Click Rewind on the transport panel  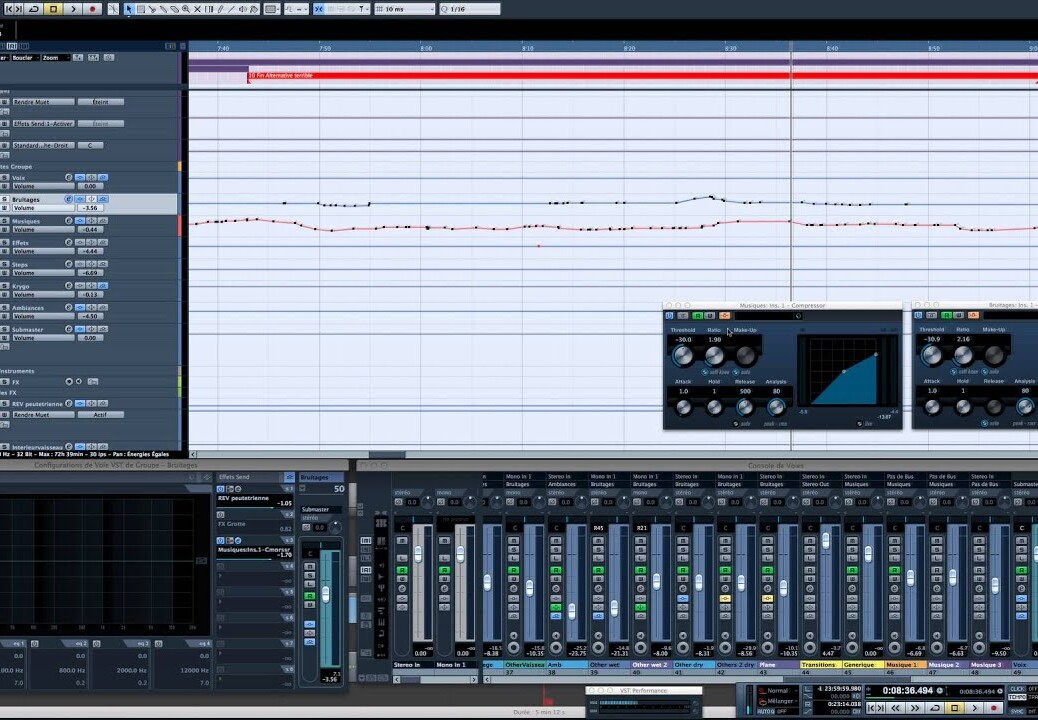[x=896, y=708]
